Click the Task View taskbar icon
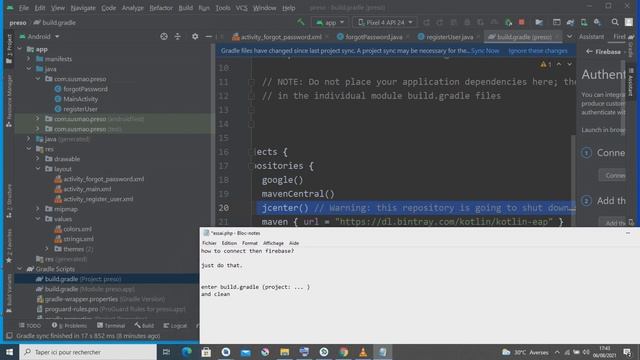The image size is (640, 360). tap(166, 352)
